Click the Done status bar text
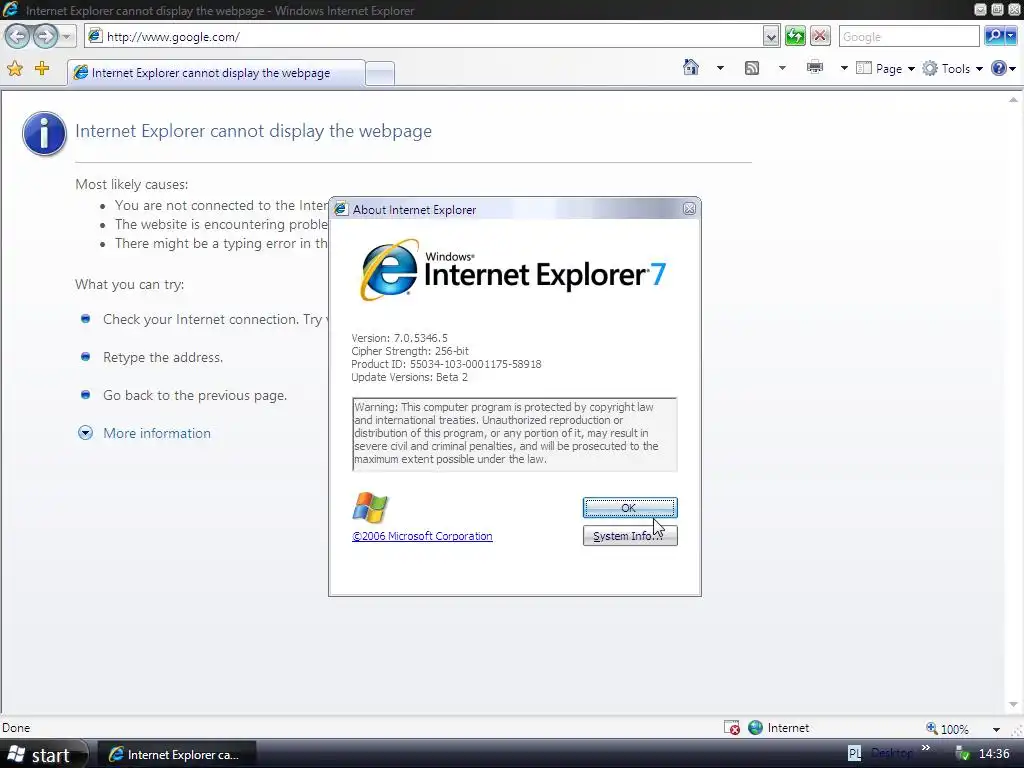 (16, 728)
